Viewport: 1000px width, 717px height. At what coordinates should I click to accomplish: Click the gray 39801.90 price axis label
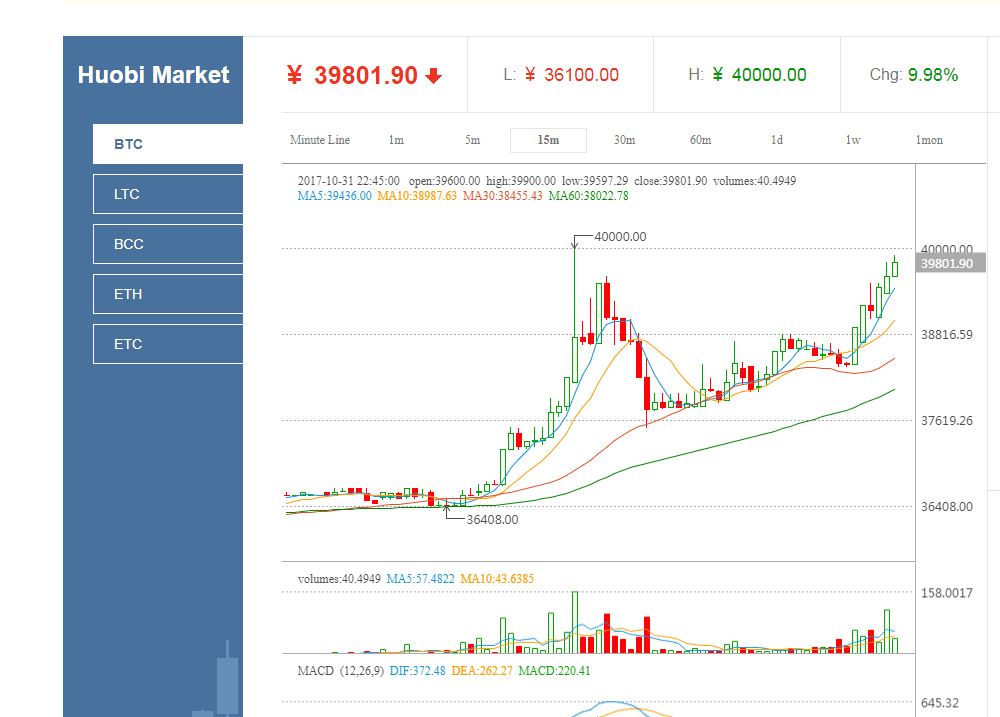(x=946, y=264)
